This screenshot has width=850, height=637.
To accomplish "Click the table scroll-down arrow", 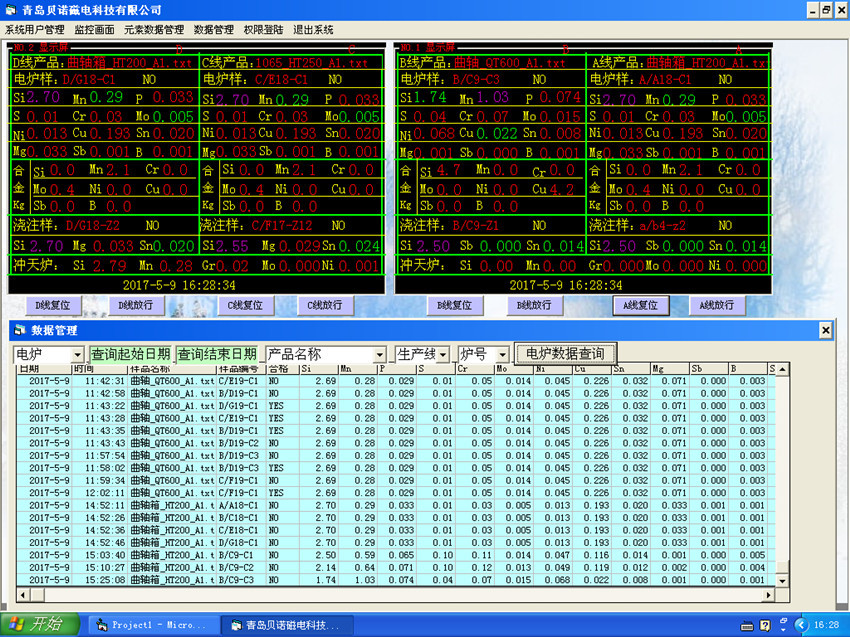I will click(x=782, y=580).
